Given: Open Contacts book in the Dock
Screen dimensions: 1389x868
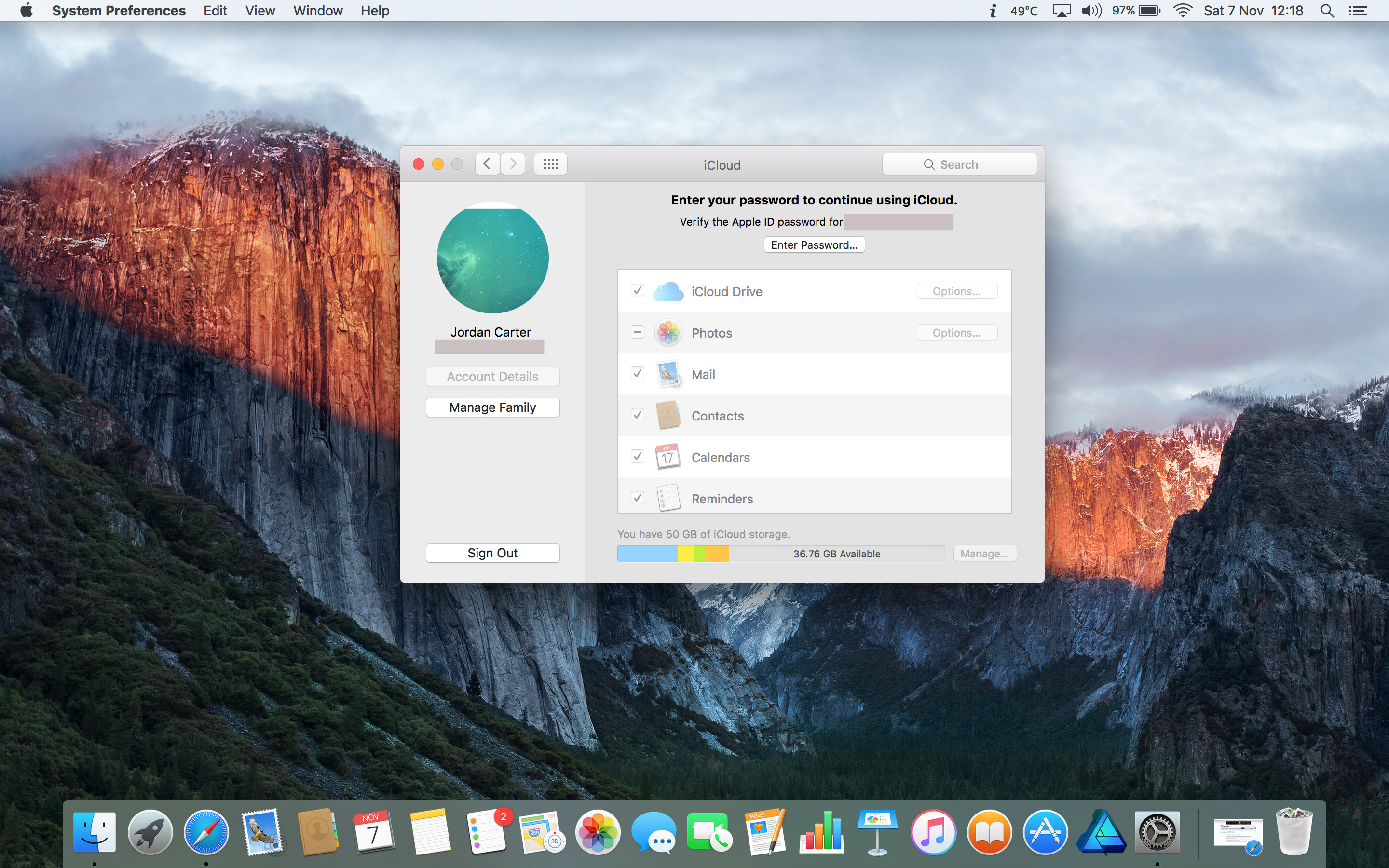Looking at the screenshot, I should [317, 832].
